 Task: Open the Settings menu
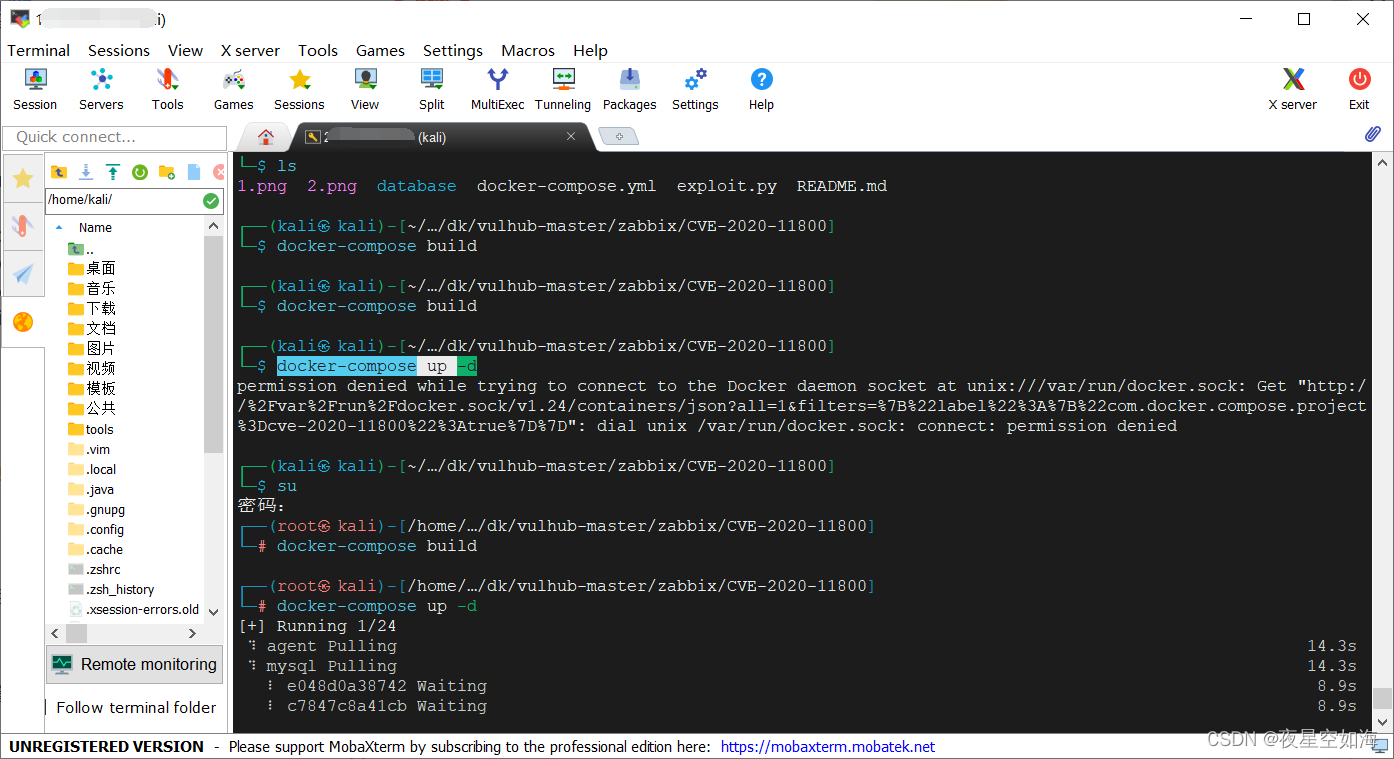point(453,50)
